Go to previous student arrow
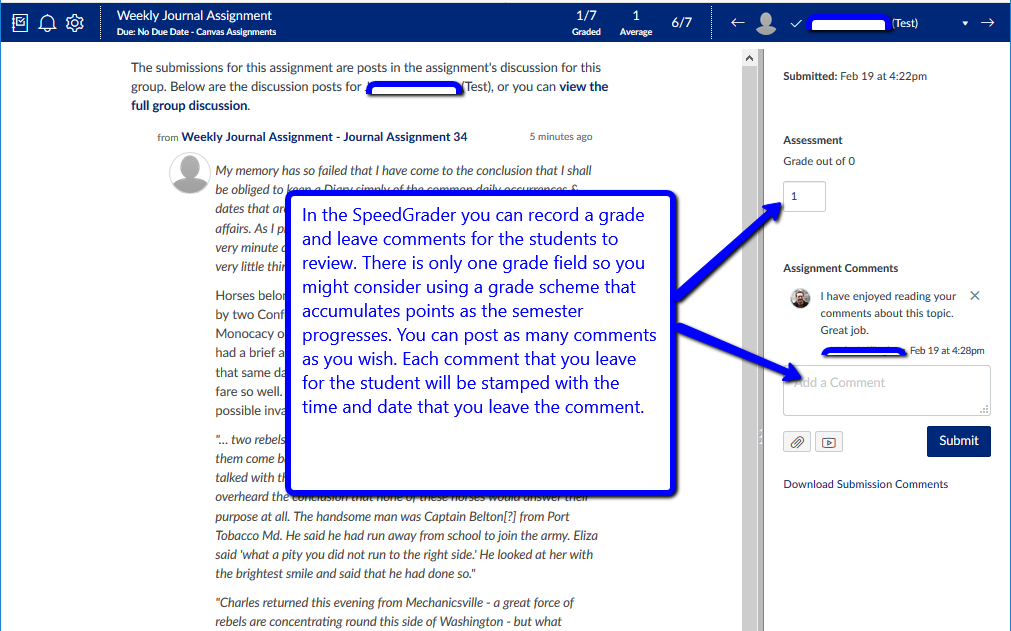Image resolution: width=1011 pixels, height=631 pixels. coord(738,23)
